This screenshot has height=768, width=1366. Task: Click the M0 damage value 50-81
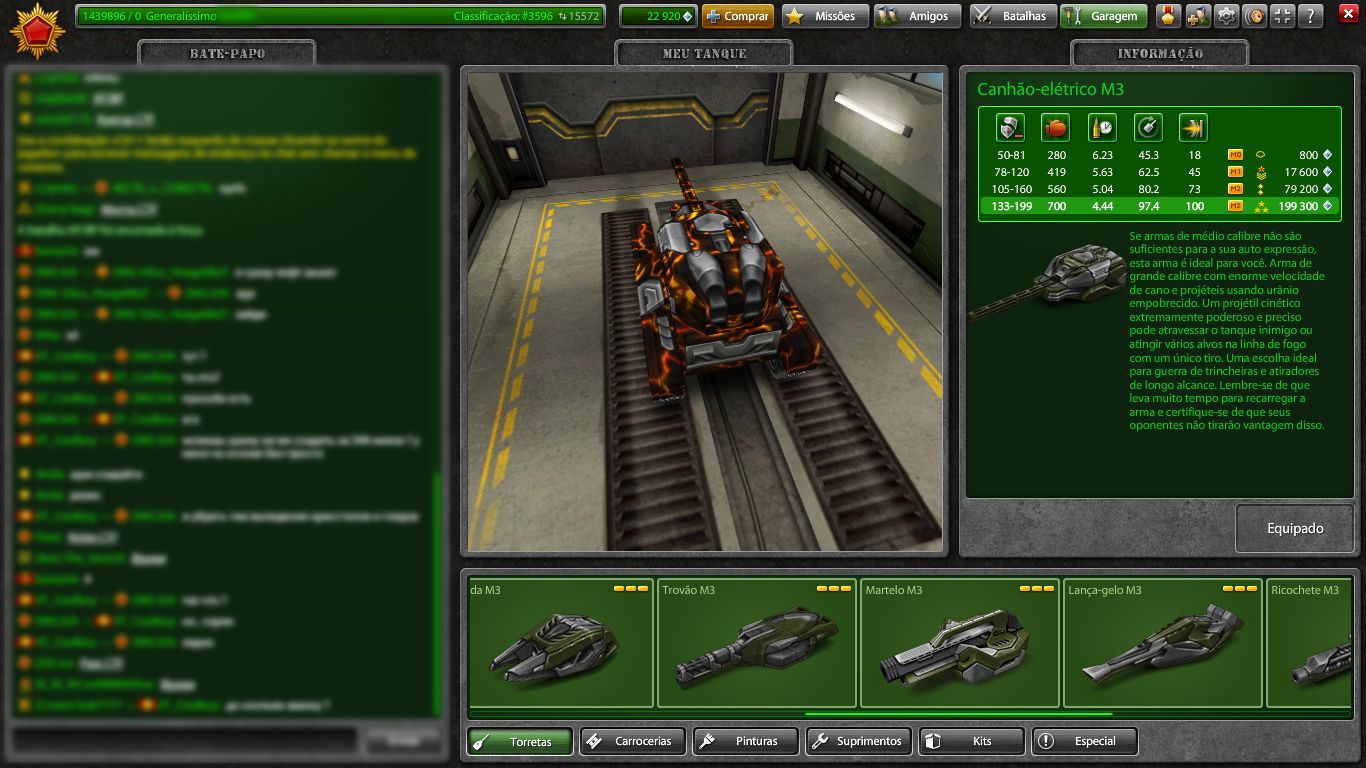click(x=1011, y=155)
